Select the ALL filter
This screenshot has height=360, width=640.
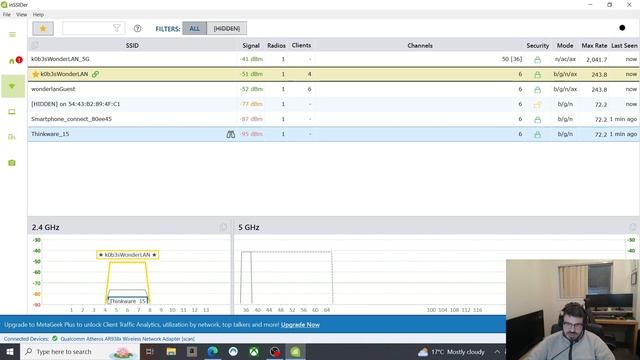(194, 28)
